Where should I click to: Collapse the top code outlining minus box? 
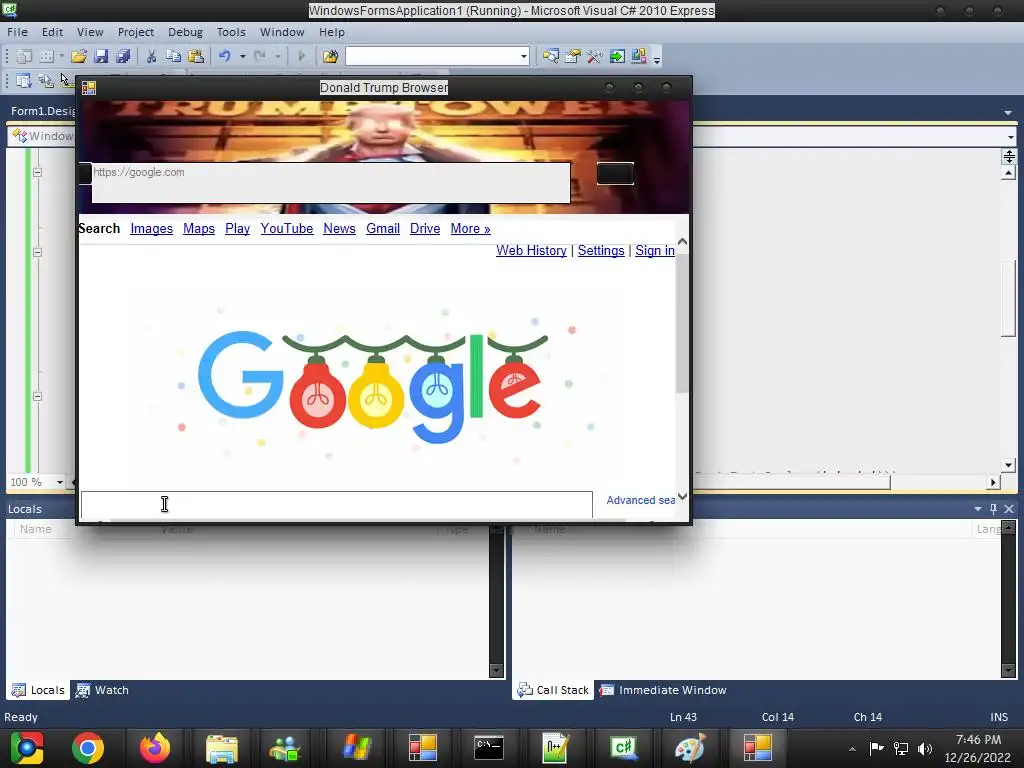[37, 173]
